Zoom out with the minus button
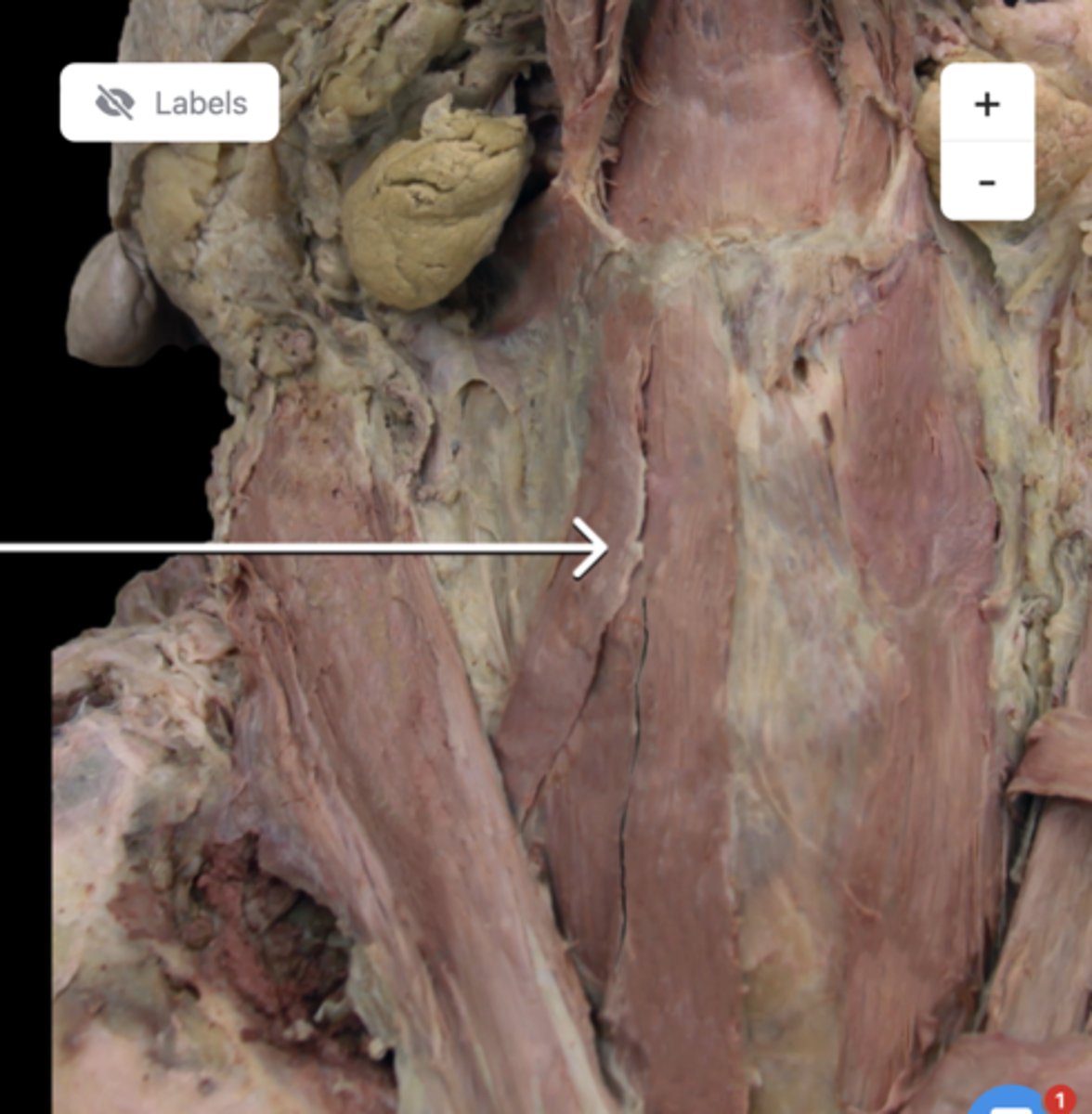This screenshot has height=1114, width=1092. click(x=987, y=181)
